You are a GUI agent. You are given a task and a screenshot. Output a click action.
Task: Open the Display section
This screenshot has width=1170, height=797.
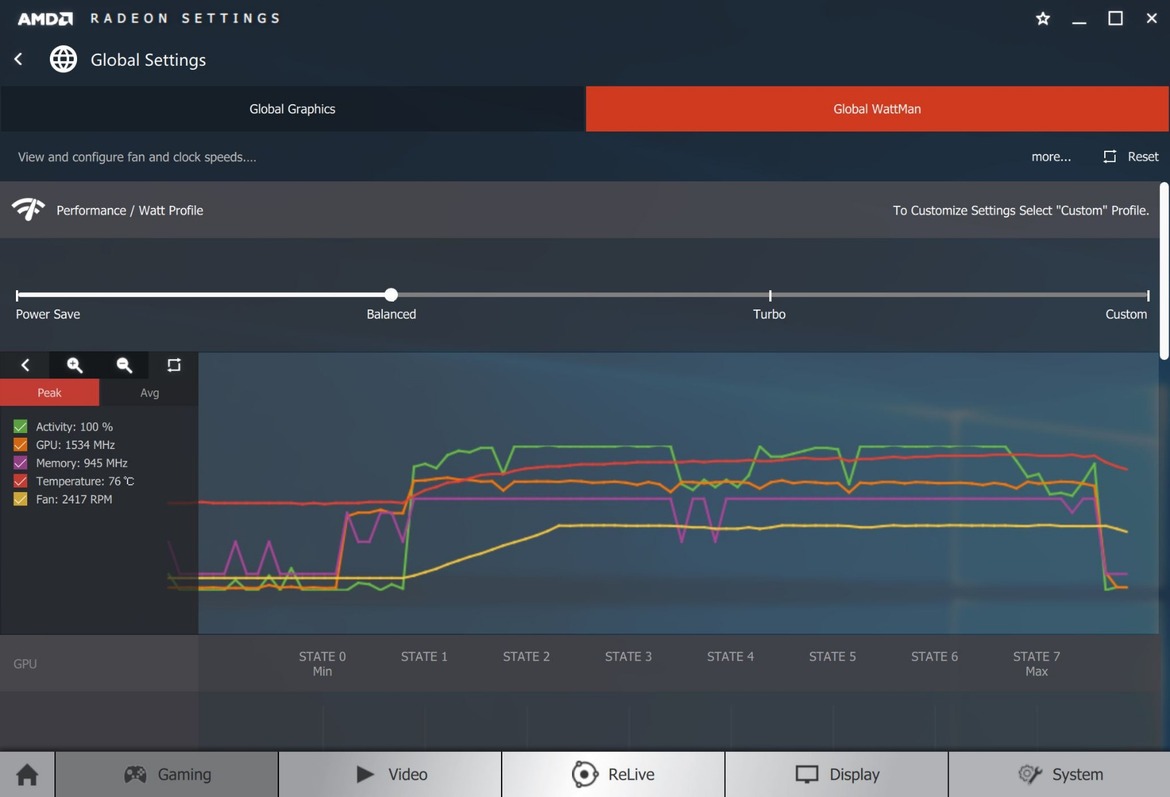[x=836, y=775]
